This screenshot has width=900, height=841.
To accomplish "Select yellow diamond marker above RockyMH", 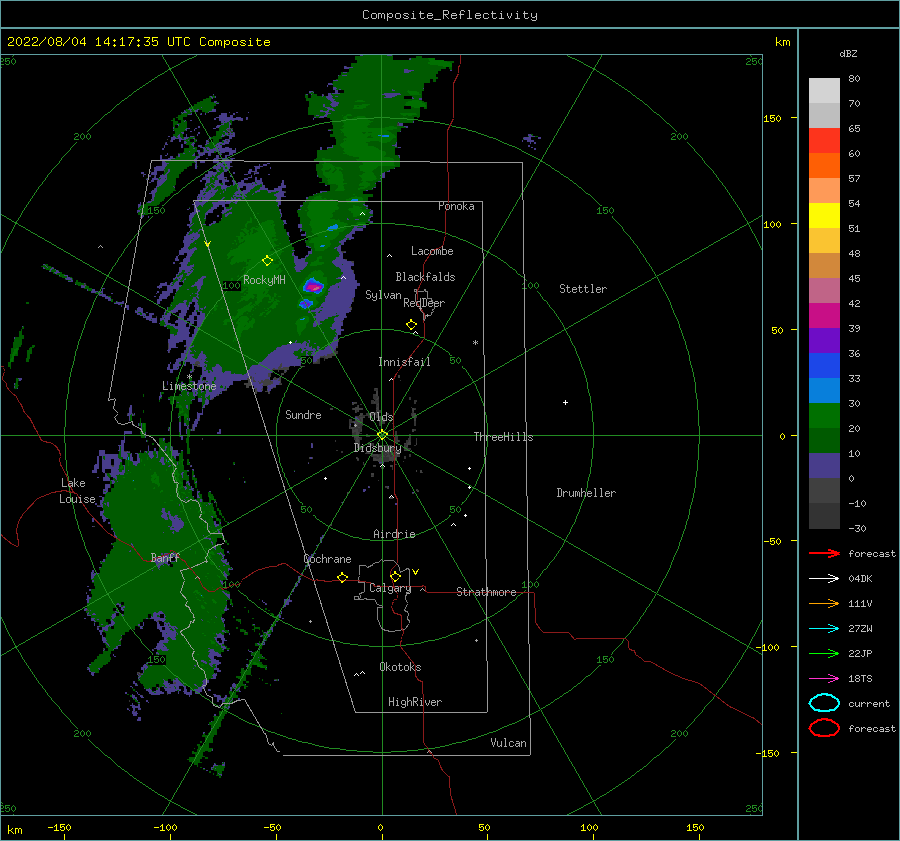I will 267,261.
